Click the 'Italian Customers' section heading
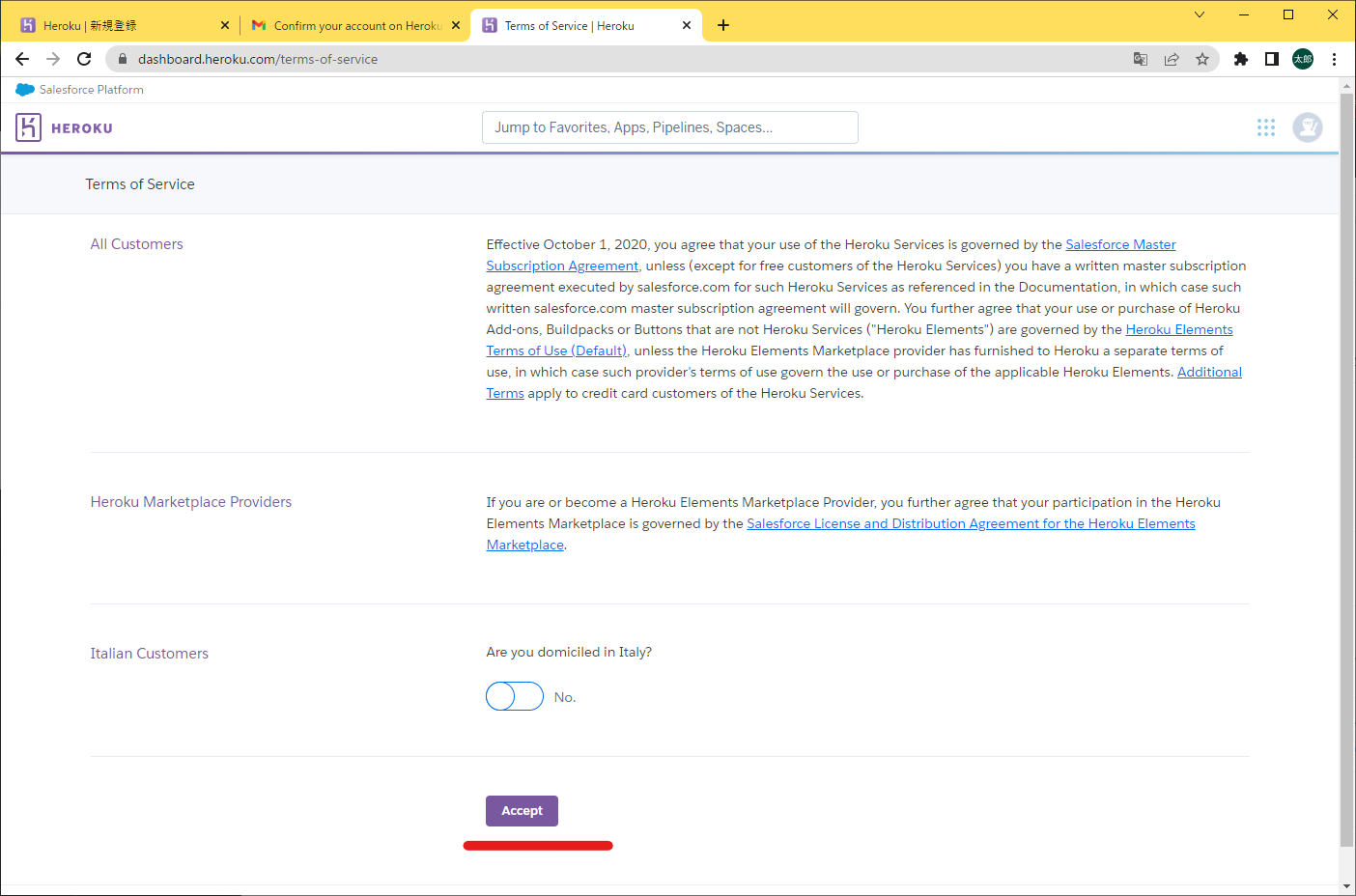 150,654
